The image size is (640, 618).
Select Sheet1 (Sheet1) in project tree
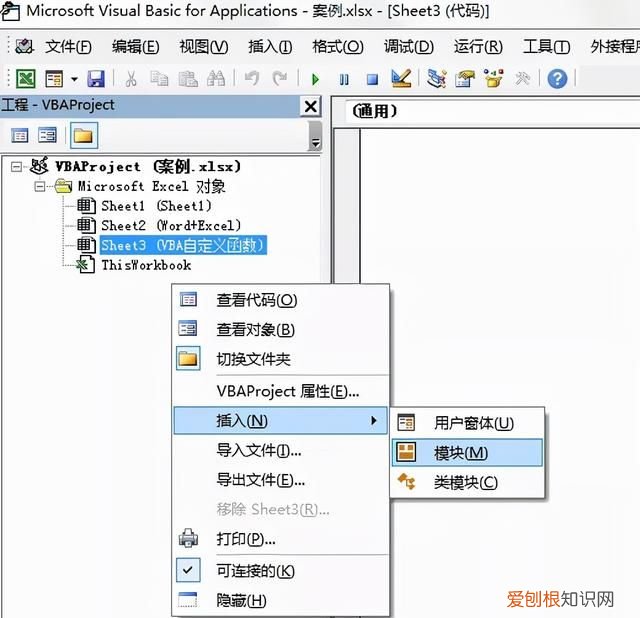click(157, 206)
